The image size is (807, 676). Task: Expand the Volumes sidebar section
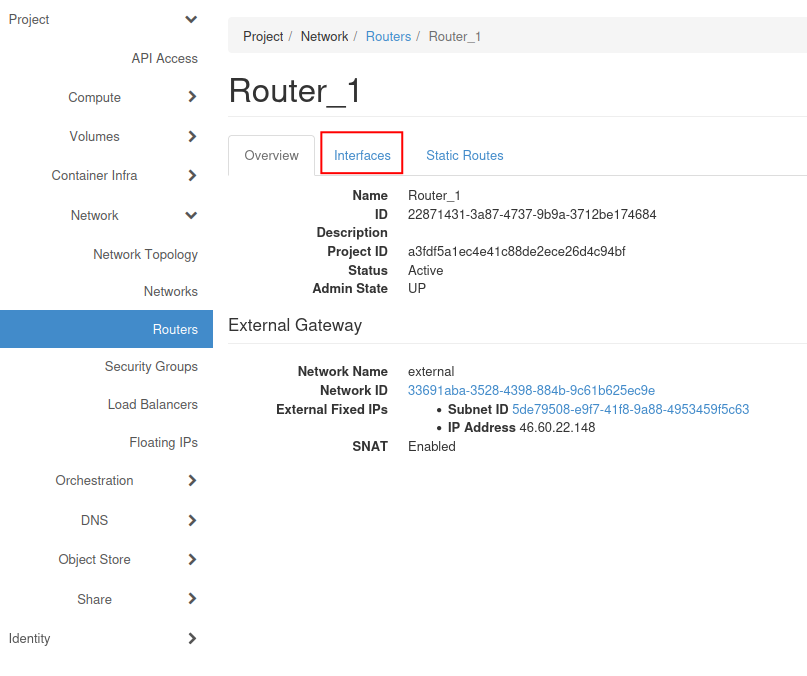(x=192, y=137)
